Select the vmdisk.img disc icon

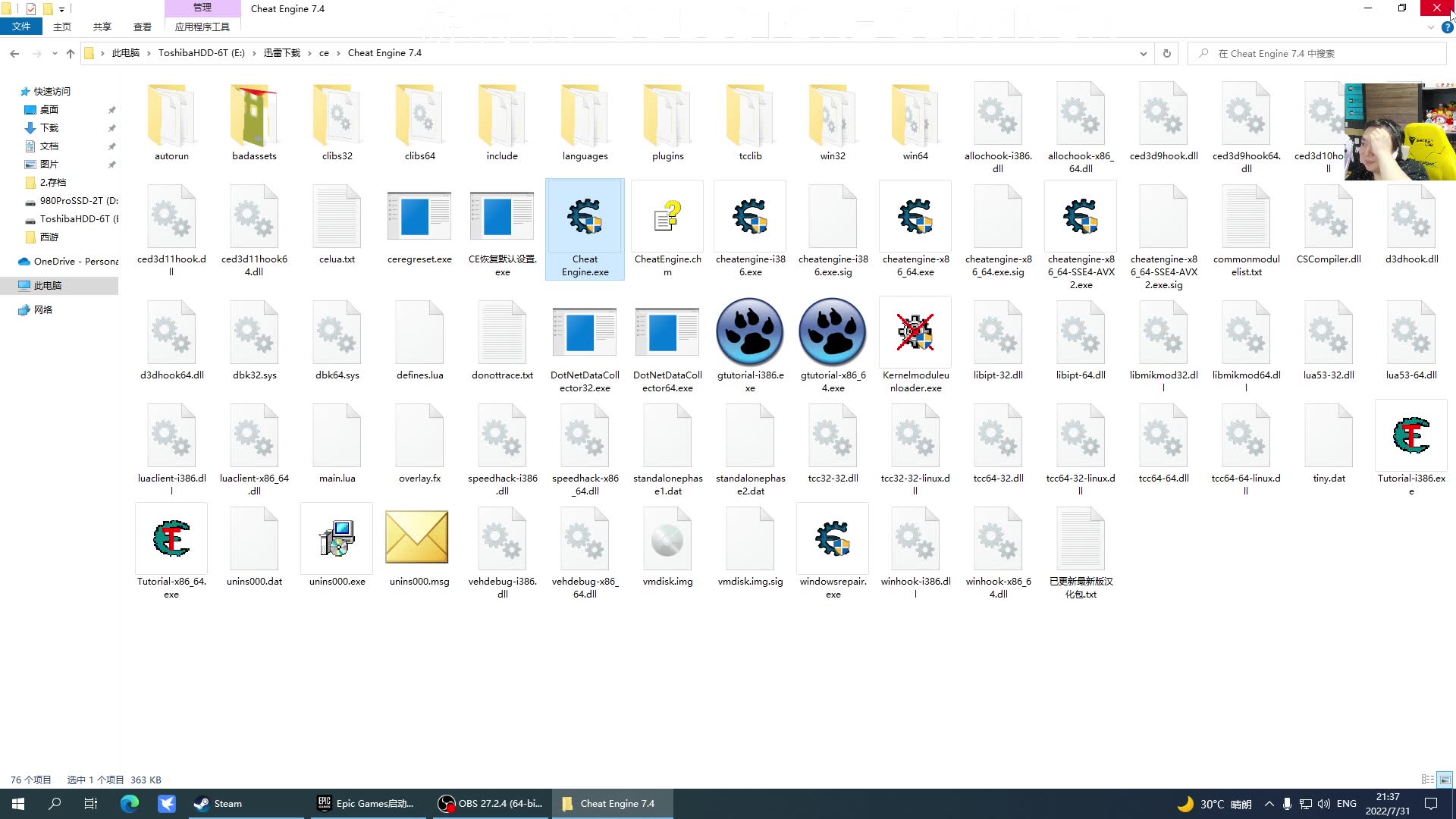pyautogui.click(x=667, y=538)
